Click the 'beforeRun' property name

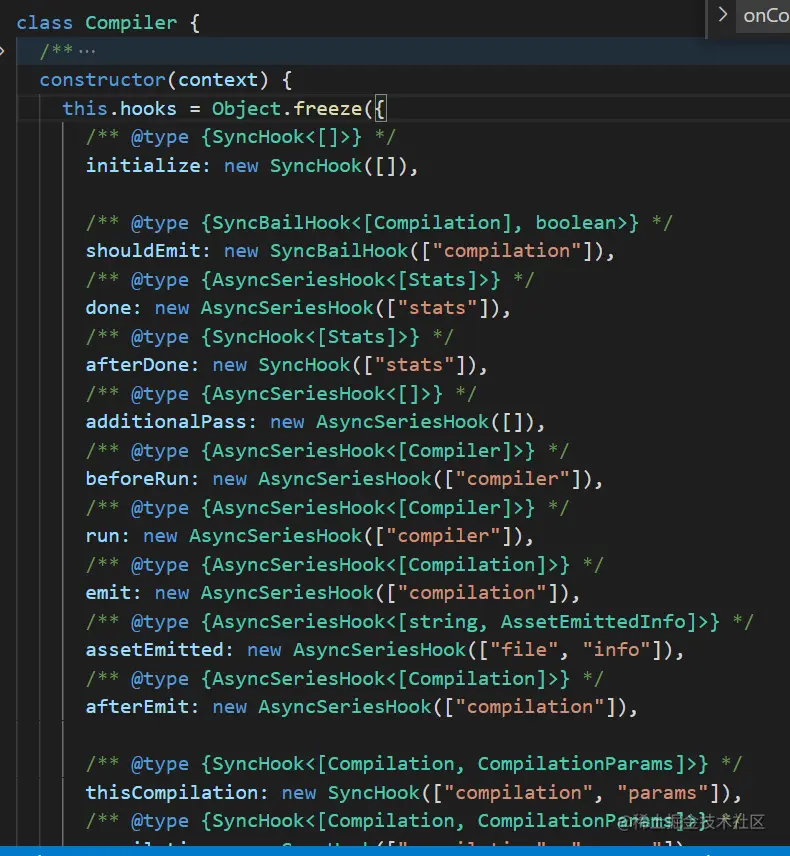tap(137, 479)
